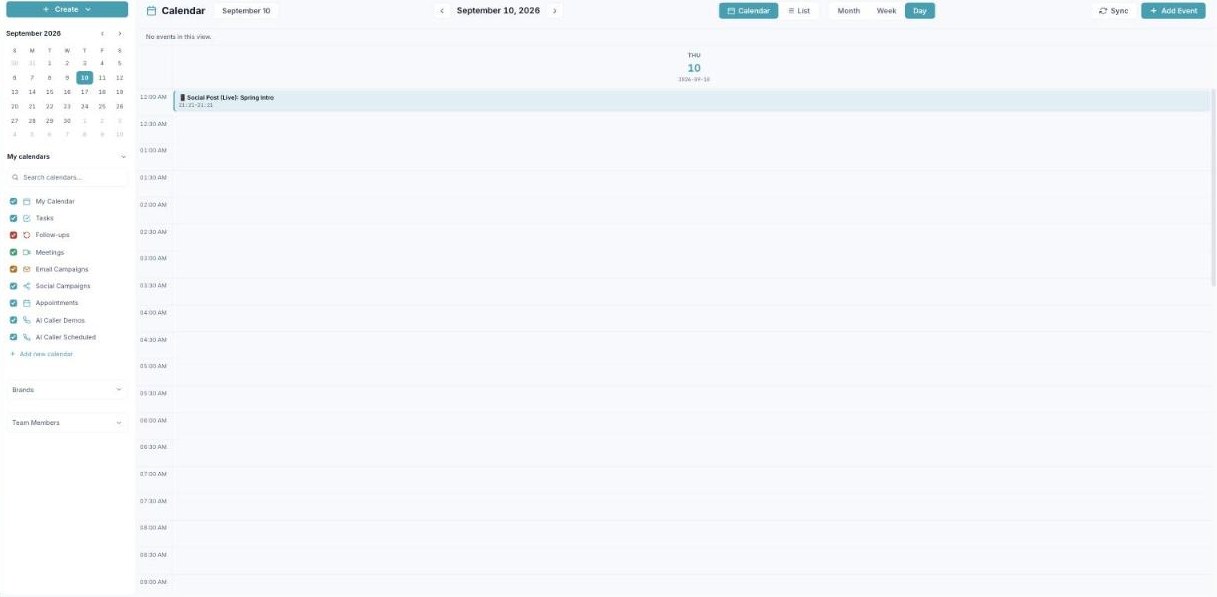
Task: Open the Social Post (Live): Spring Intro event
Action: click(691, 101)
